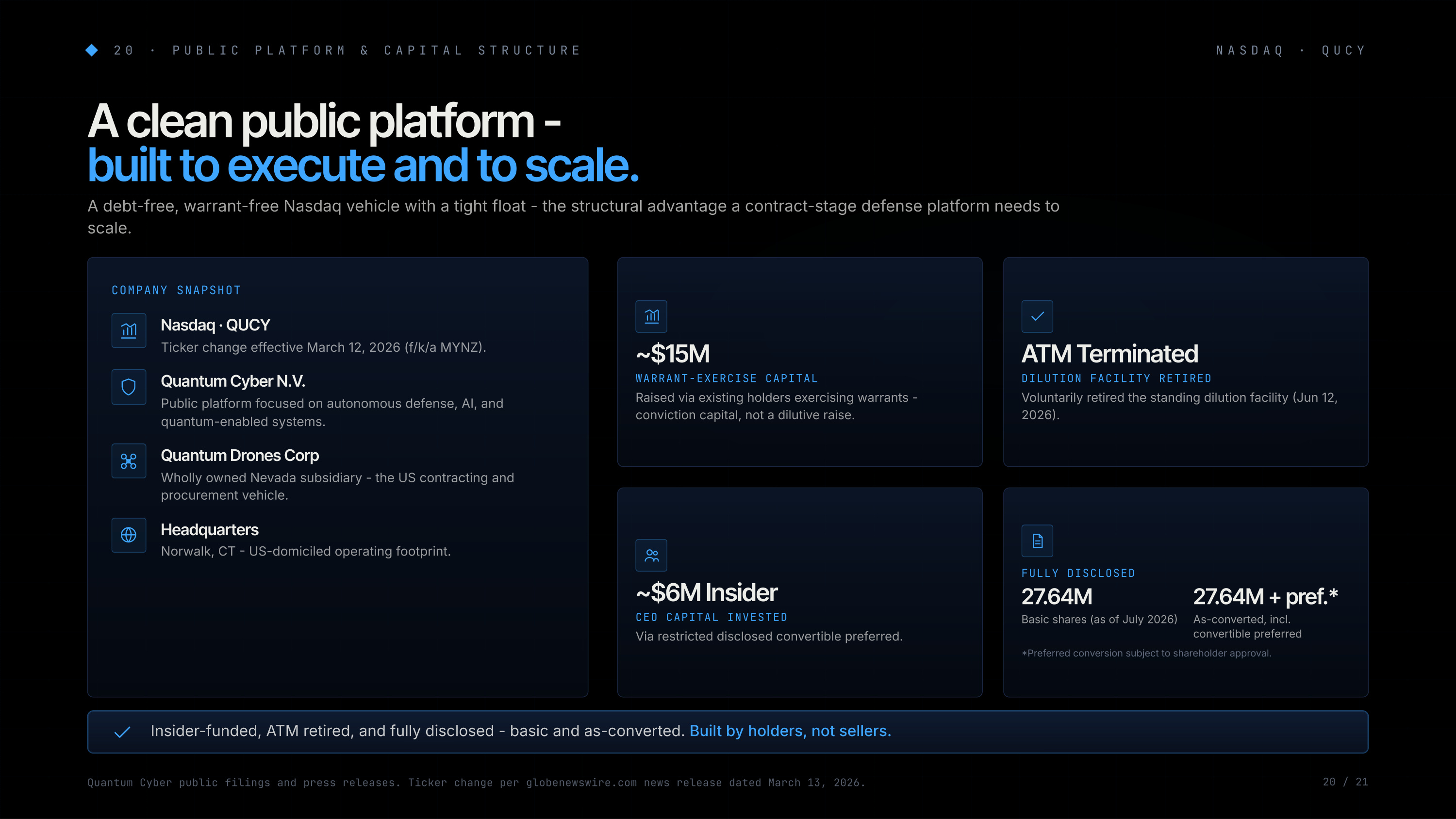Click the drone icon beside Quantum Drones Corp
Screen dimensions: 1456x819
(129, 461)
